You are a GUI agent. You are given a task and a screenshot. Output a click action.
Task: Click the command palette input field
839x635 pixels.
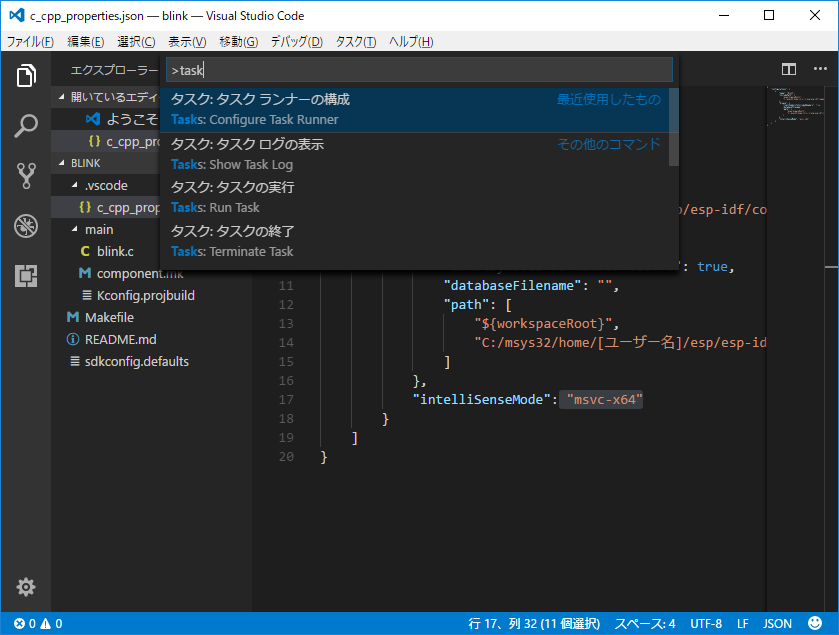coord(419,70)
